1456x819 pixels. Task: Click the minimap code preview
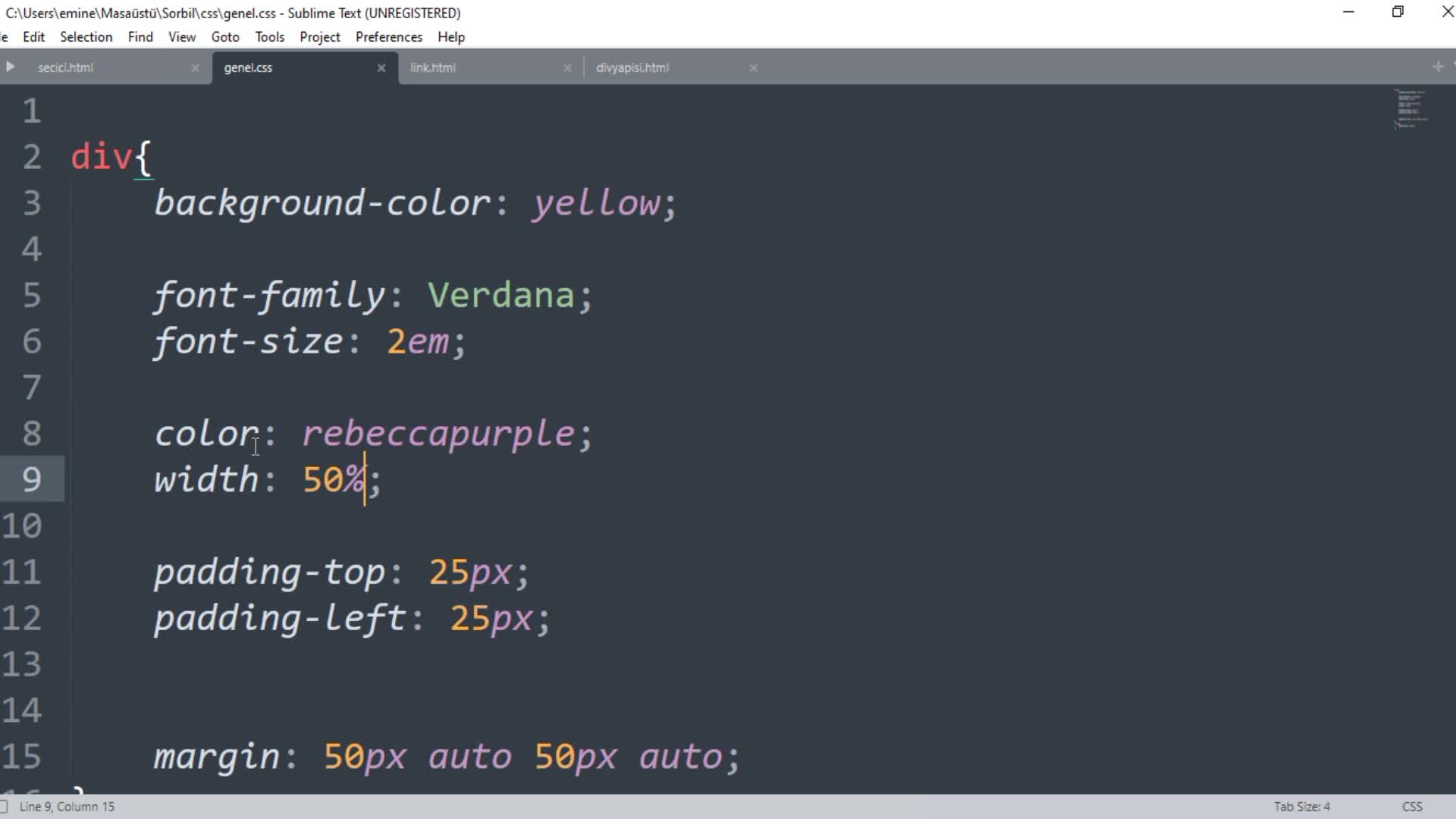(x=1410, y=108)
